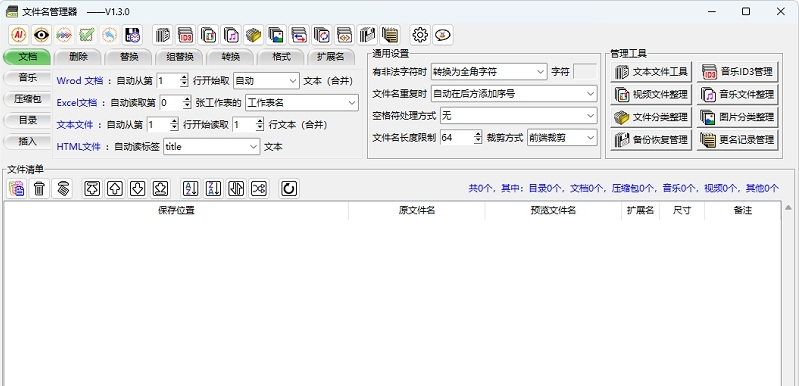
Task: Click the 文件名长度限制 stepper arrows
Action: (x=477, y=137)
